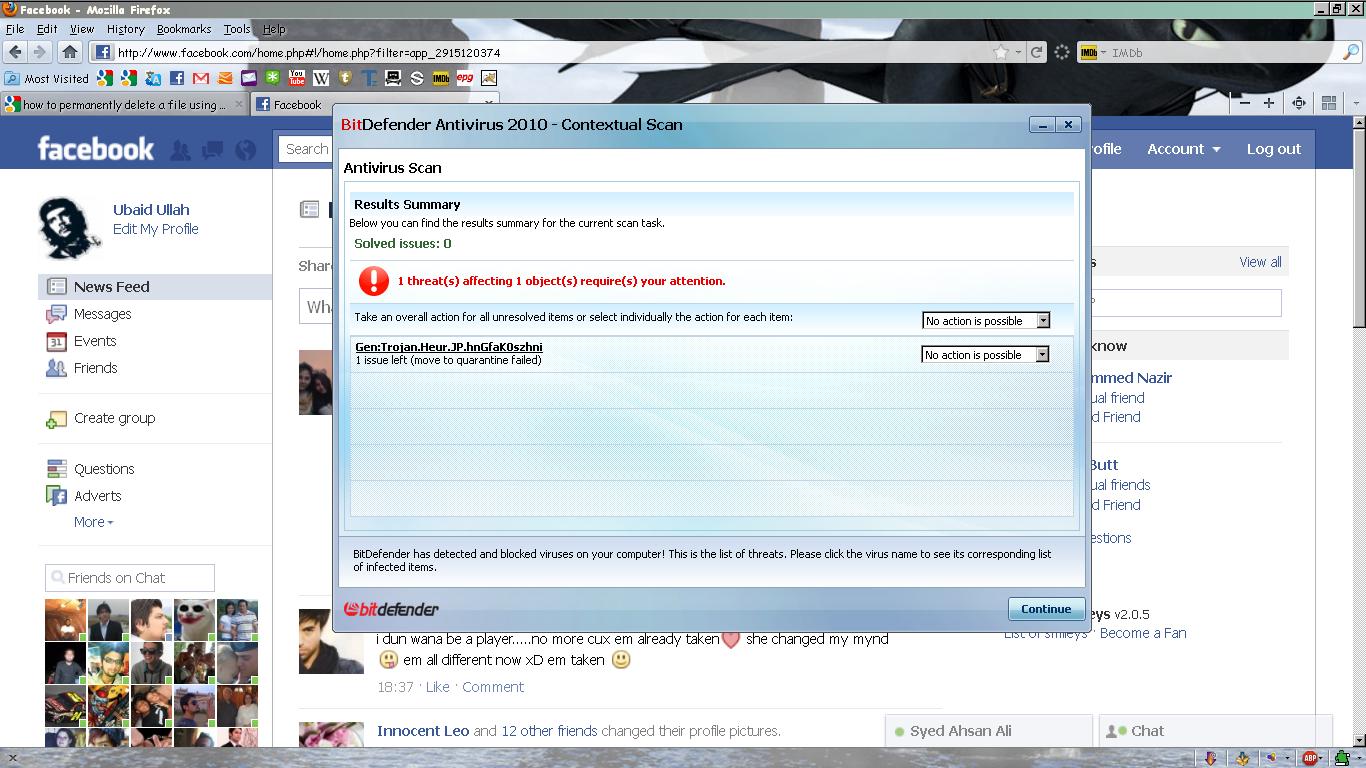Click the Innocent Leo name link
Viewport: 1366px width, 768px height.
coord(423,731)
